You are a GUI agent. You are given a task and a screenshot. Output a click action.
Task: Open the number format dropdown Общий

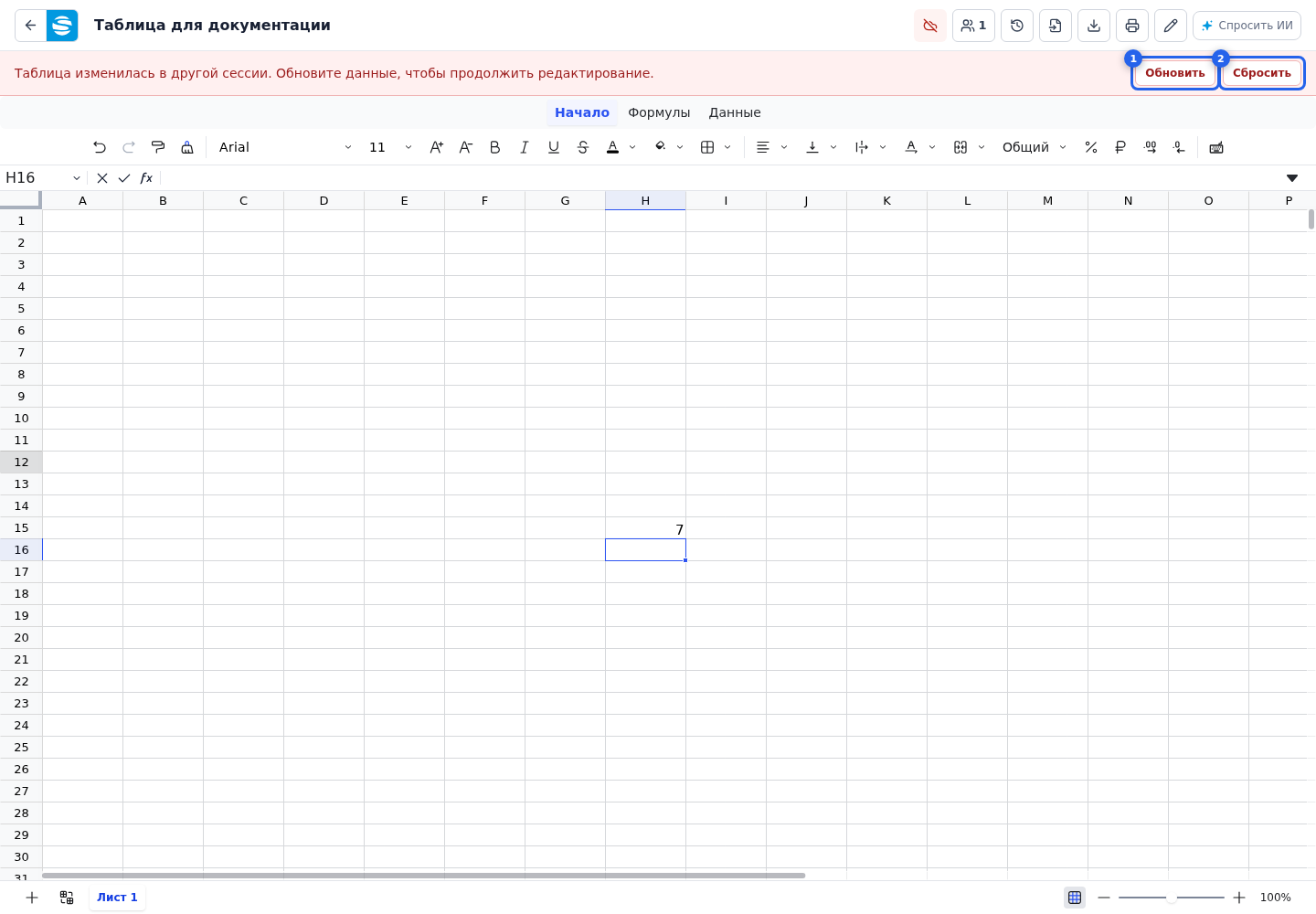click(1035, 147)
